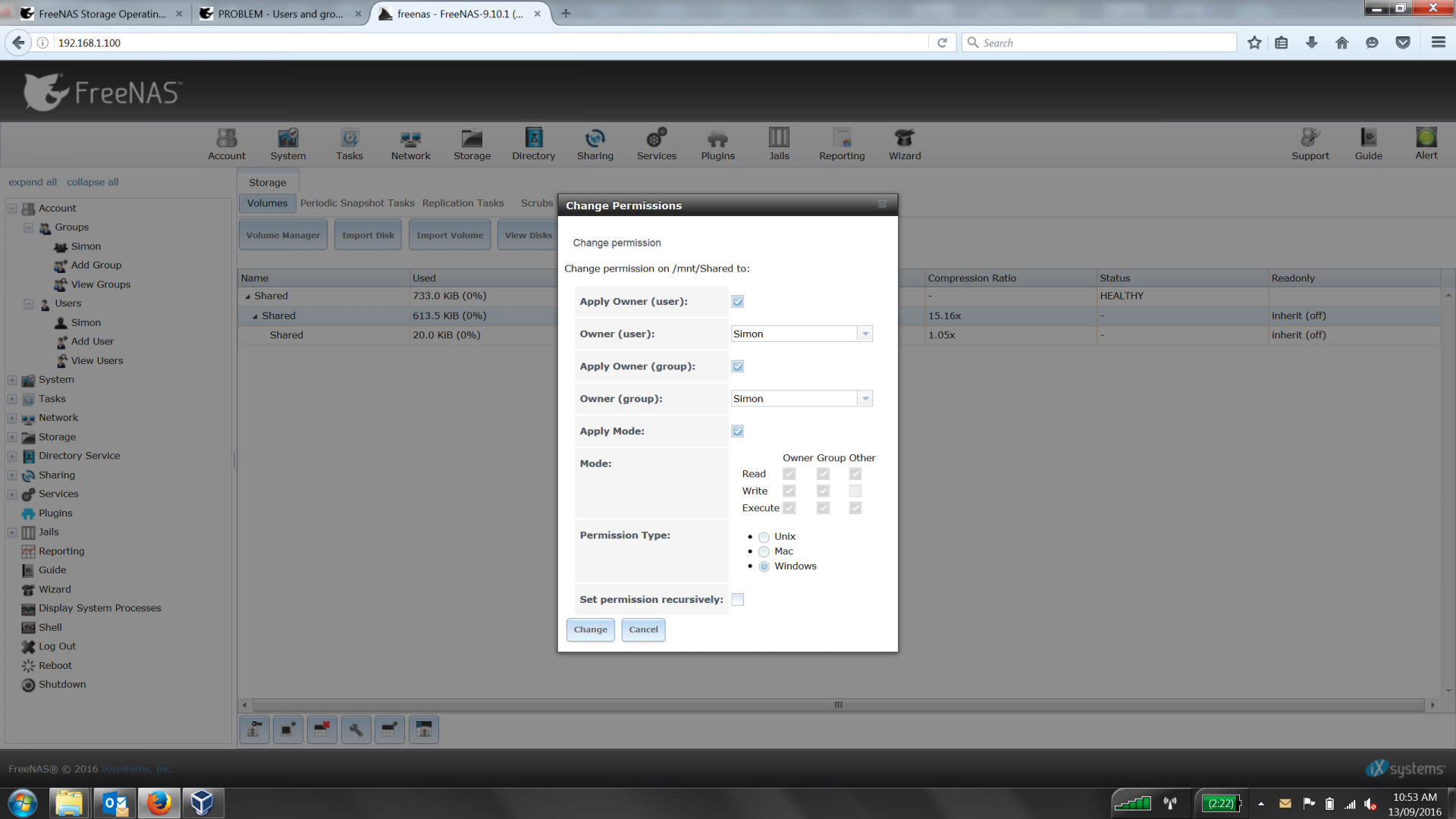
Task: Collapse the Groups tree node
Action: (28, 227)
